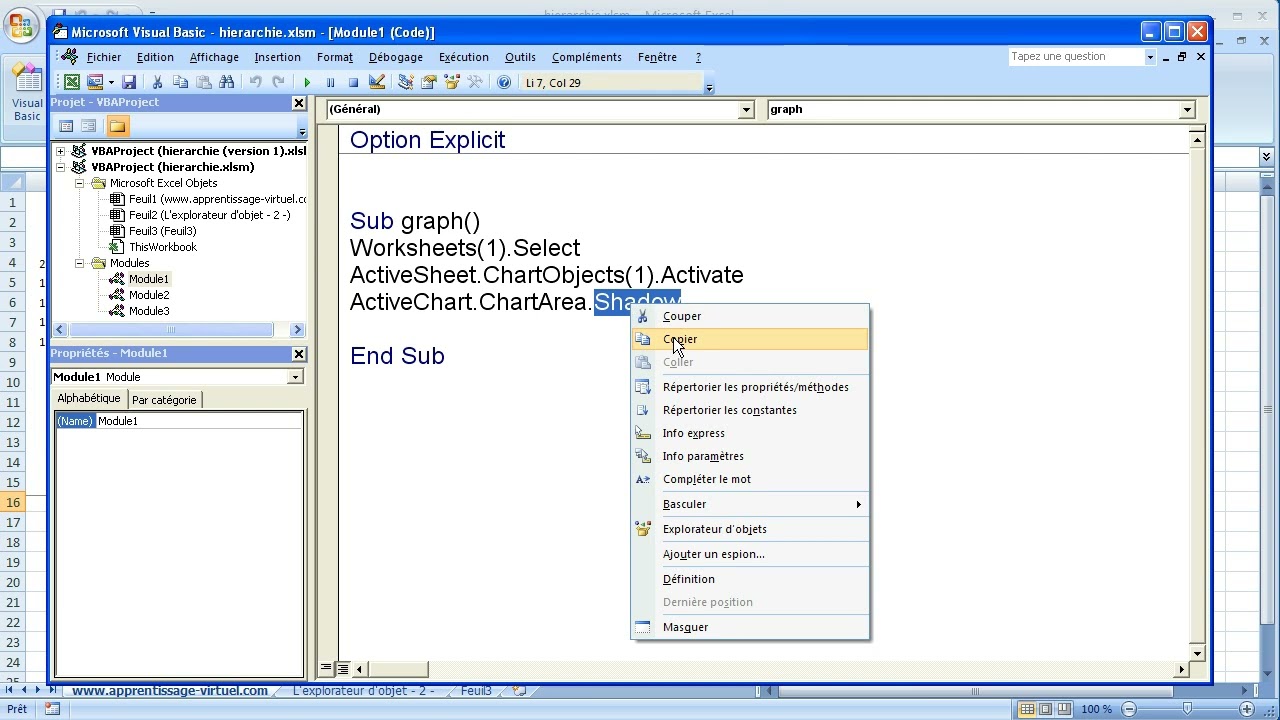The image size is (1280, 720).
Task: Expand VBAProject (hierarchie version 1) node
Action: tap(60, 151)
